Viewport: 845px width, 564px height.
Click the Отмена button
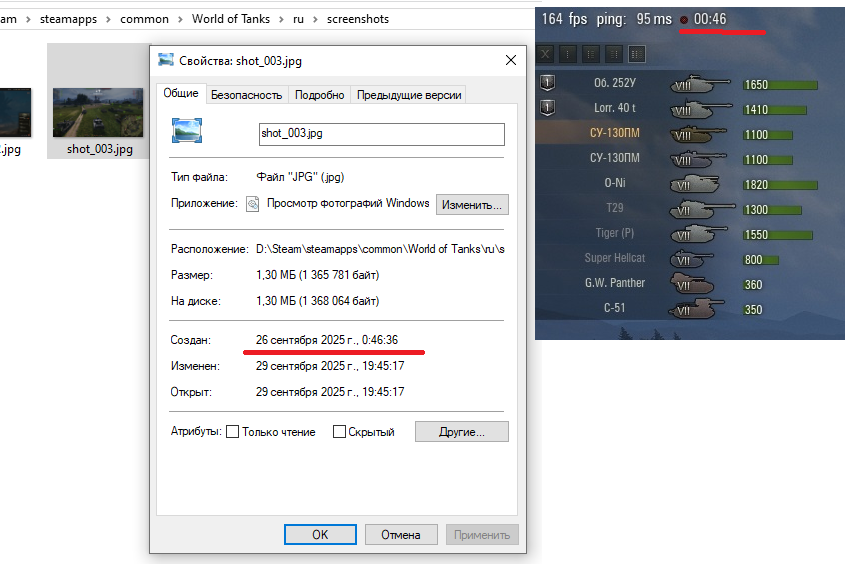coord(401,534)
